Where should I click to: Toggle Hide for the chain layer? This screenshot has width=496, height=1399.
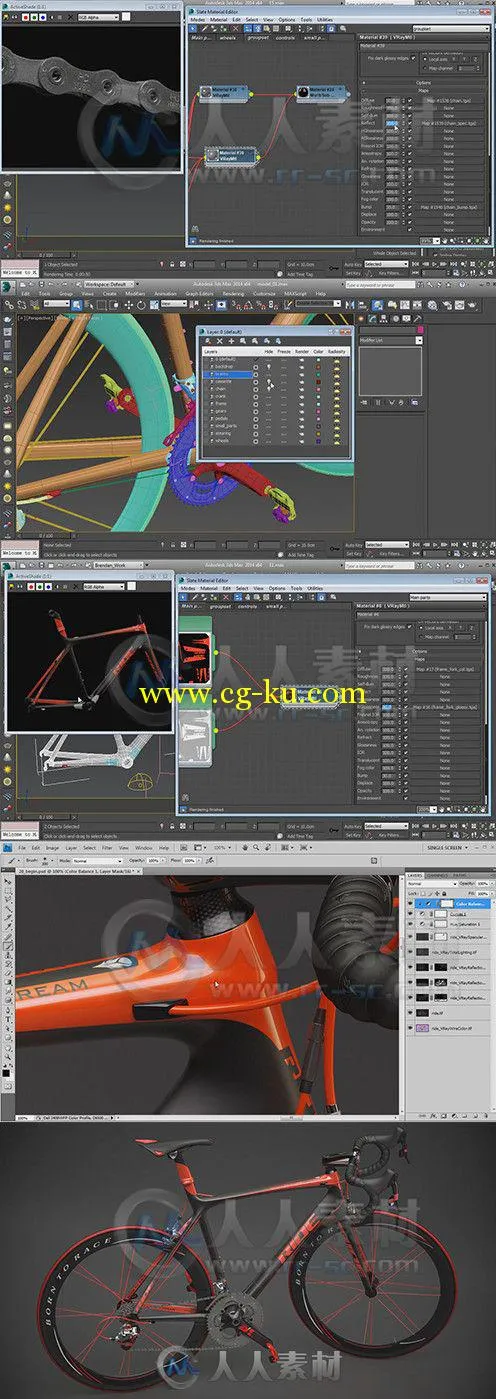268,389
